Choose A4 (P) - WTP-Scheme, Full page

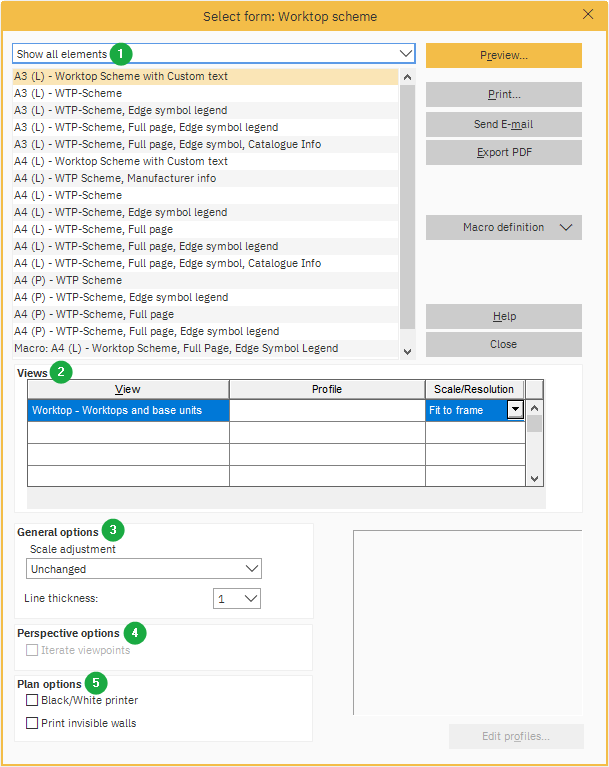pos(93,314)
